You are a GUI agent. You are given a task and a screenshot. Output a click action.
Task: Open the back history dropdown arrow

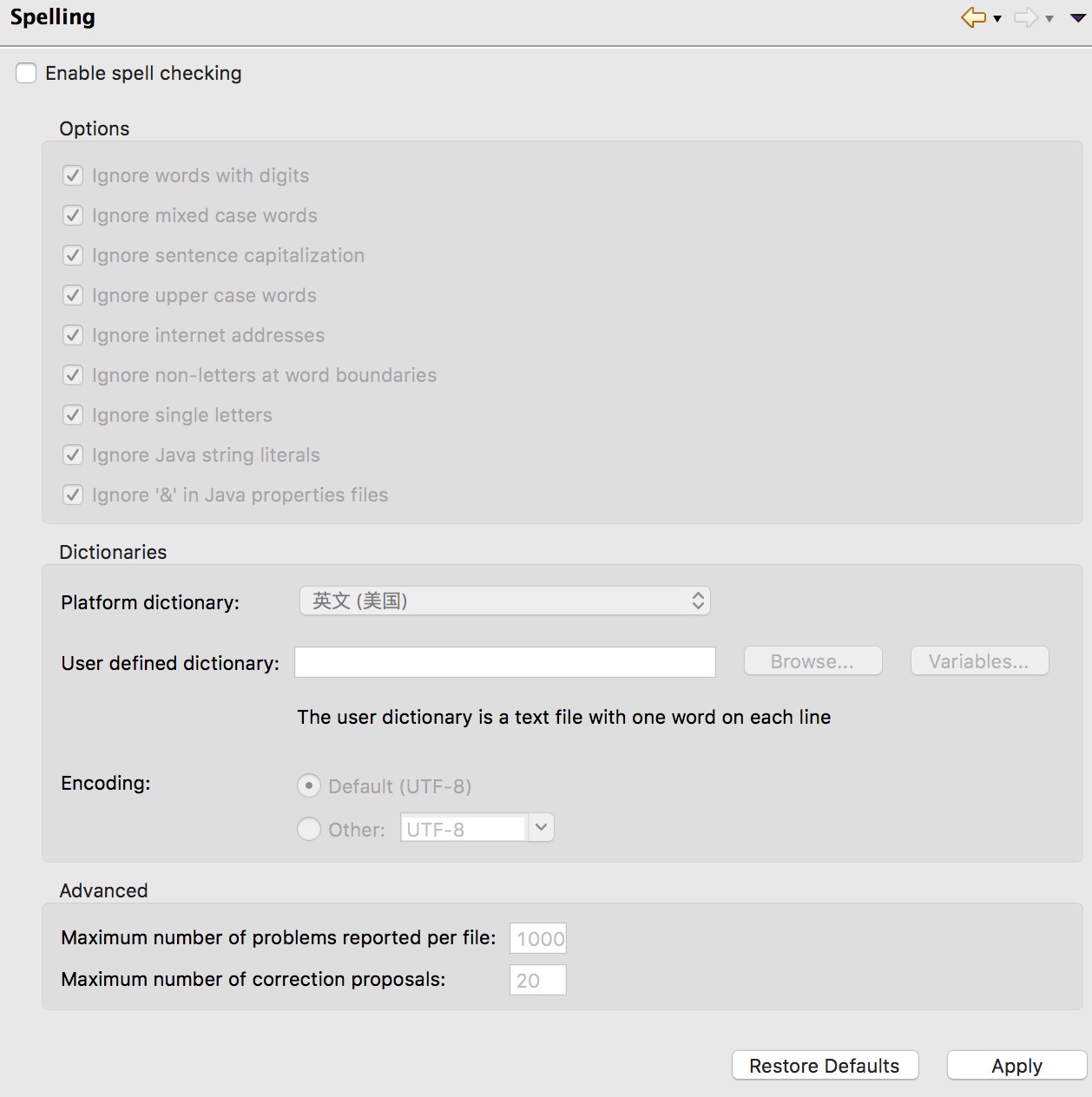pos(997,18)
